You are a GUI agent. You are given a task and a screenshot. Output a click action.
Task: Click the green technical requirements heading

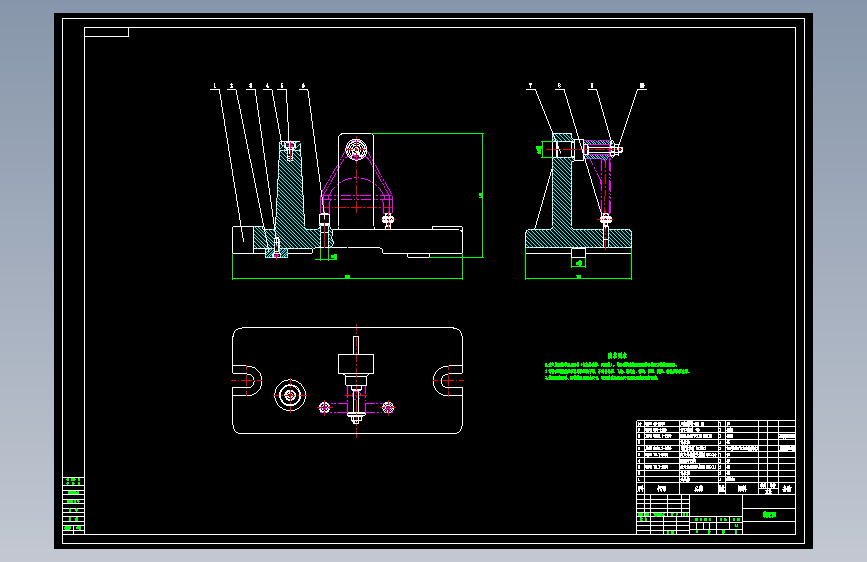click(617, 356)
